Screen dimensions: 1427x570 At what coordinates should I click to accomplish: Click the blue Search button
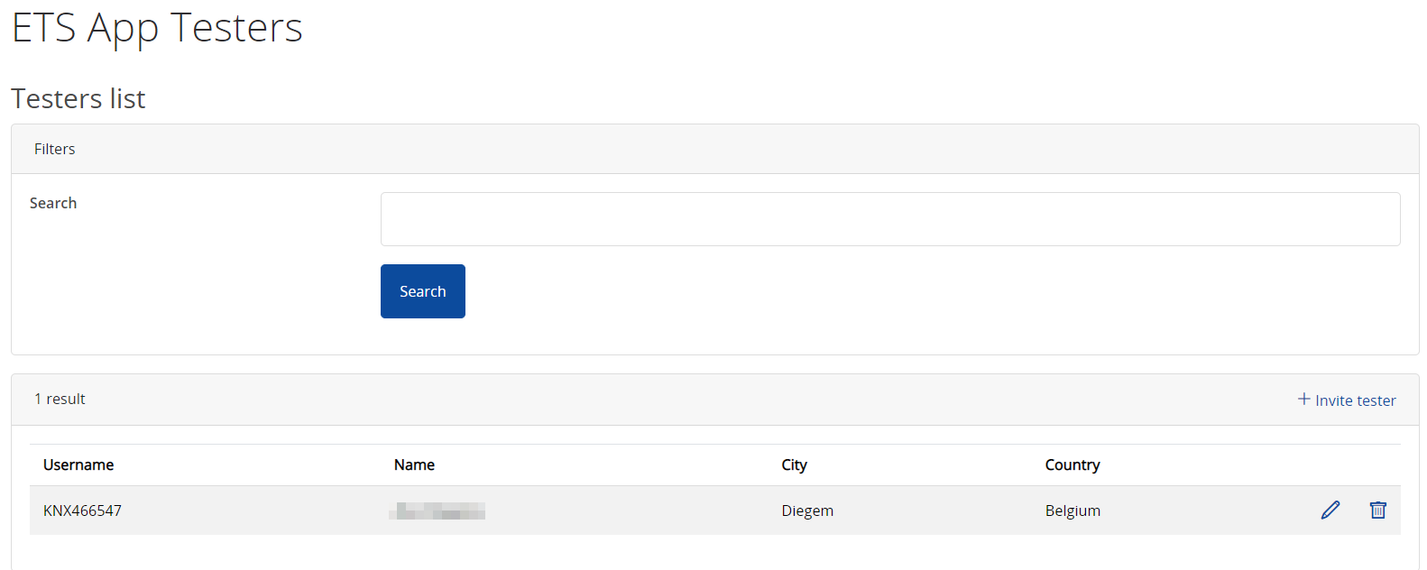coord(423,291)
